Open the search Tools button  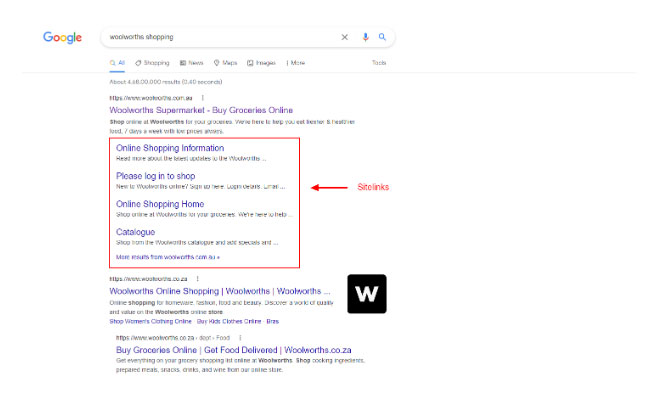tap(379, 63)
